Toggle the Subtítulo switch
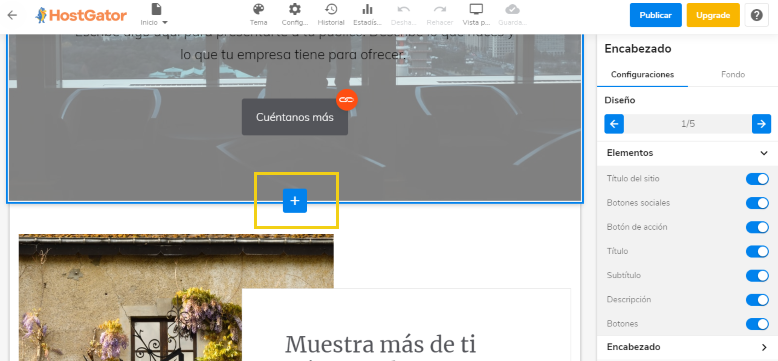Screen dimensions: 778x361 pos(757,275)
